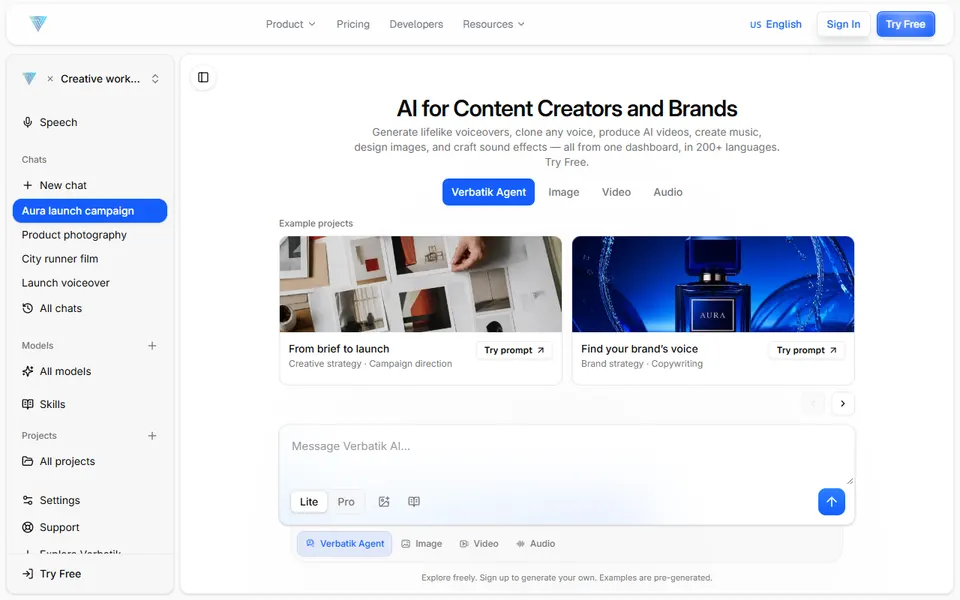Image resolution: width=960 pixels, height=600 pixels.
Task: Add a new model with plus icon
Action: [x=152, y=346]
